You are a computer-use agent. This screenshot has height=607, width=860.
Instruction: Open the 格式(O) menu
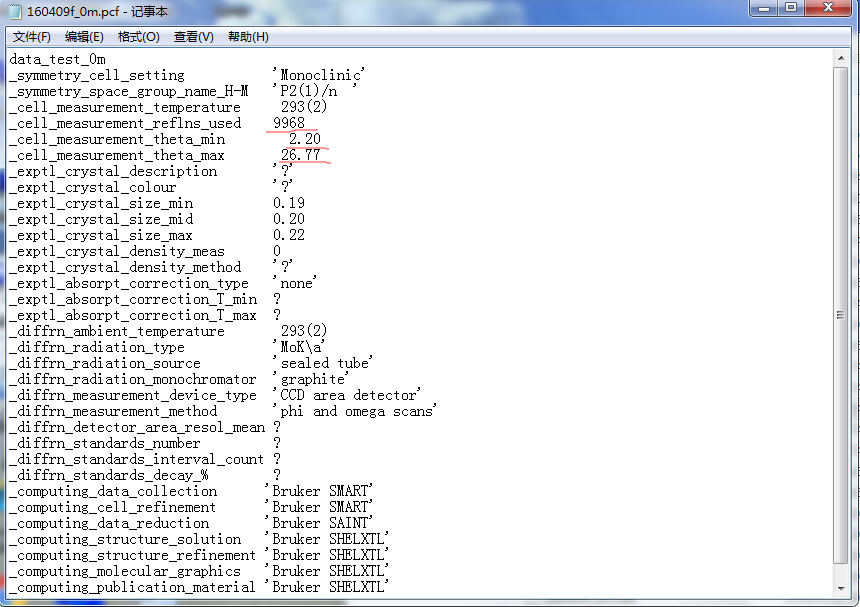point(139,37)
